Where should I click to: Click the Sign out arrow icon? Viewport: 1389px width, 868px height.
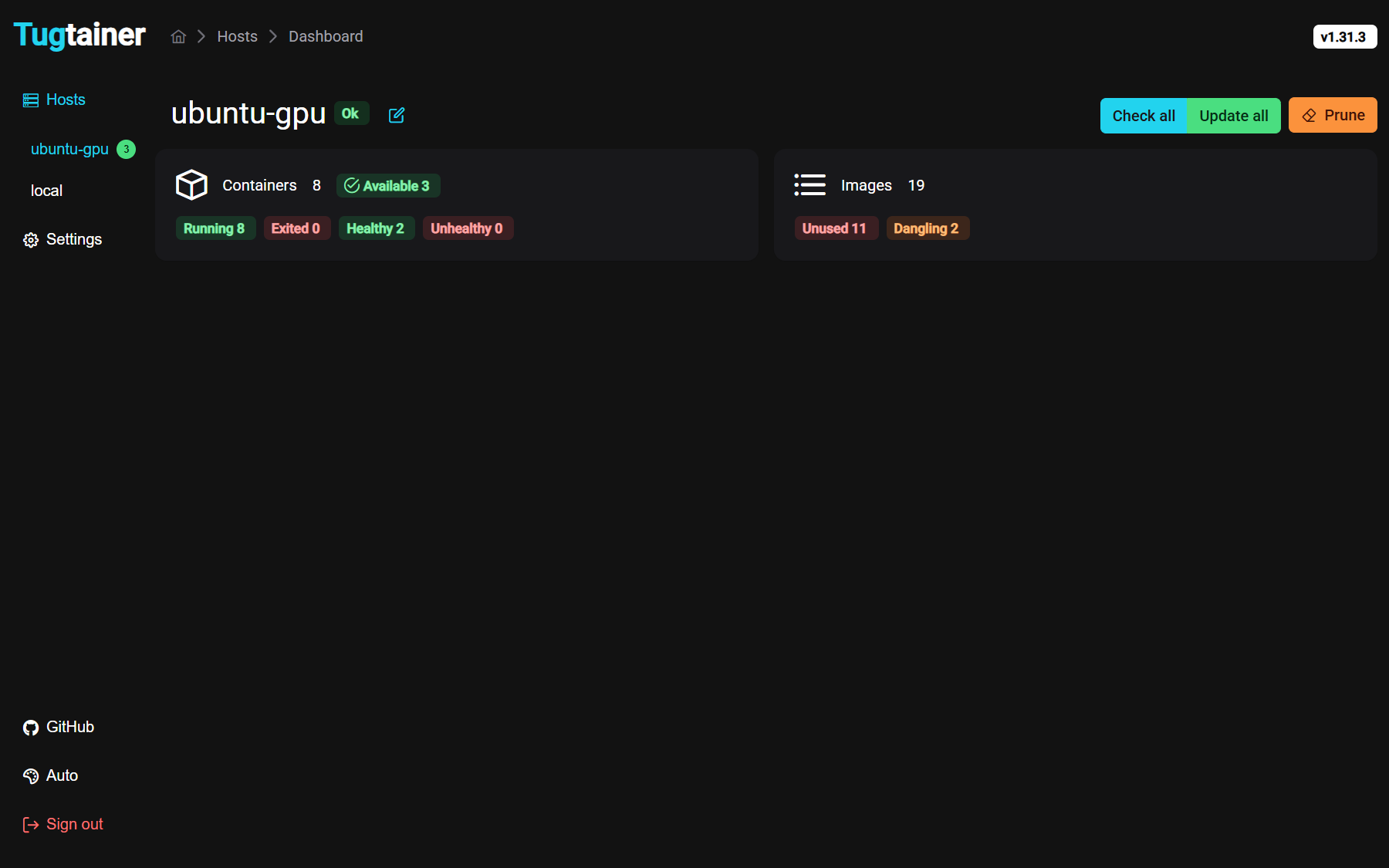click(x=31, y=825)
